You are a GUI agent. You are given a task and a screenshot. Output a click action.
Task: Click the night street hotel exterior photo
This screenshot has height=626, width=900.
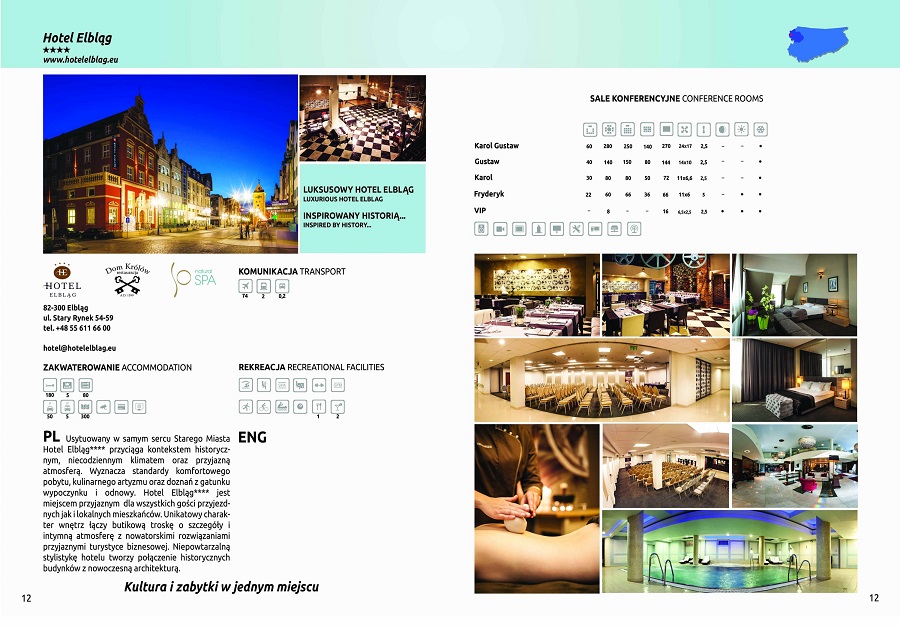click(170, 164)
